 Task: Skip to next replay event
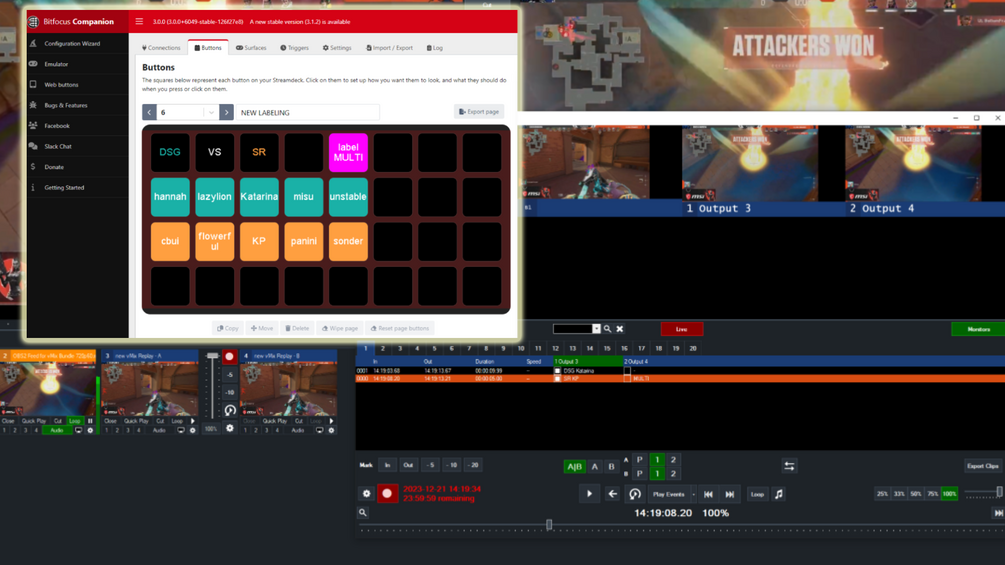click(x=729, y=494)
